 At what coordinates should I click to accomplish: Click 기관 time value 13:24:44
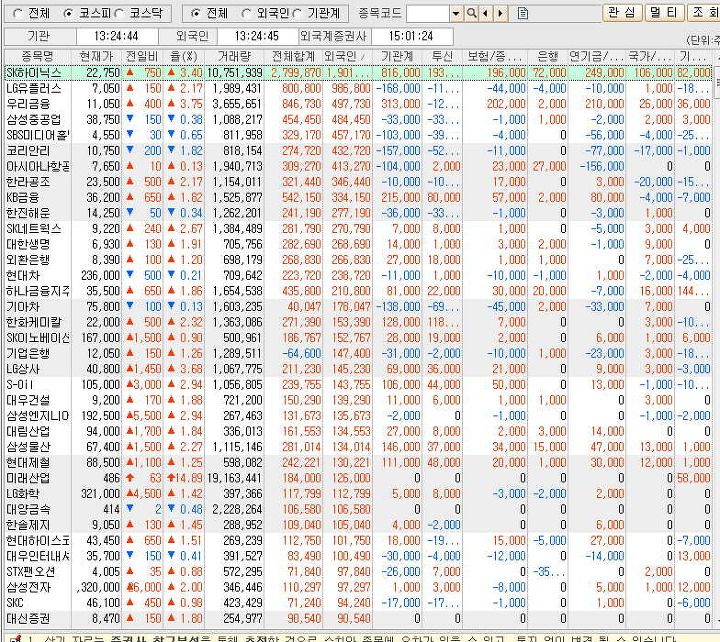pyautogui.click(x=116, y=36)
